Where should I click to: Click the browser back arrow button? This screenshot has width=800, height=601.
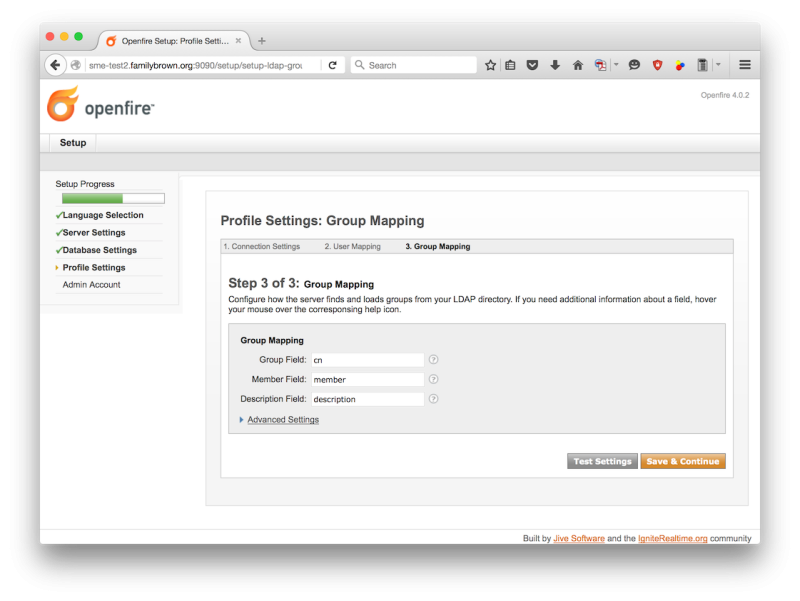[x=55, y=65]
